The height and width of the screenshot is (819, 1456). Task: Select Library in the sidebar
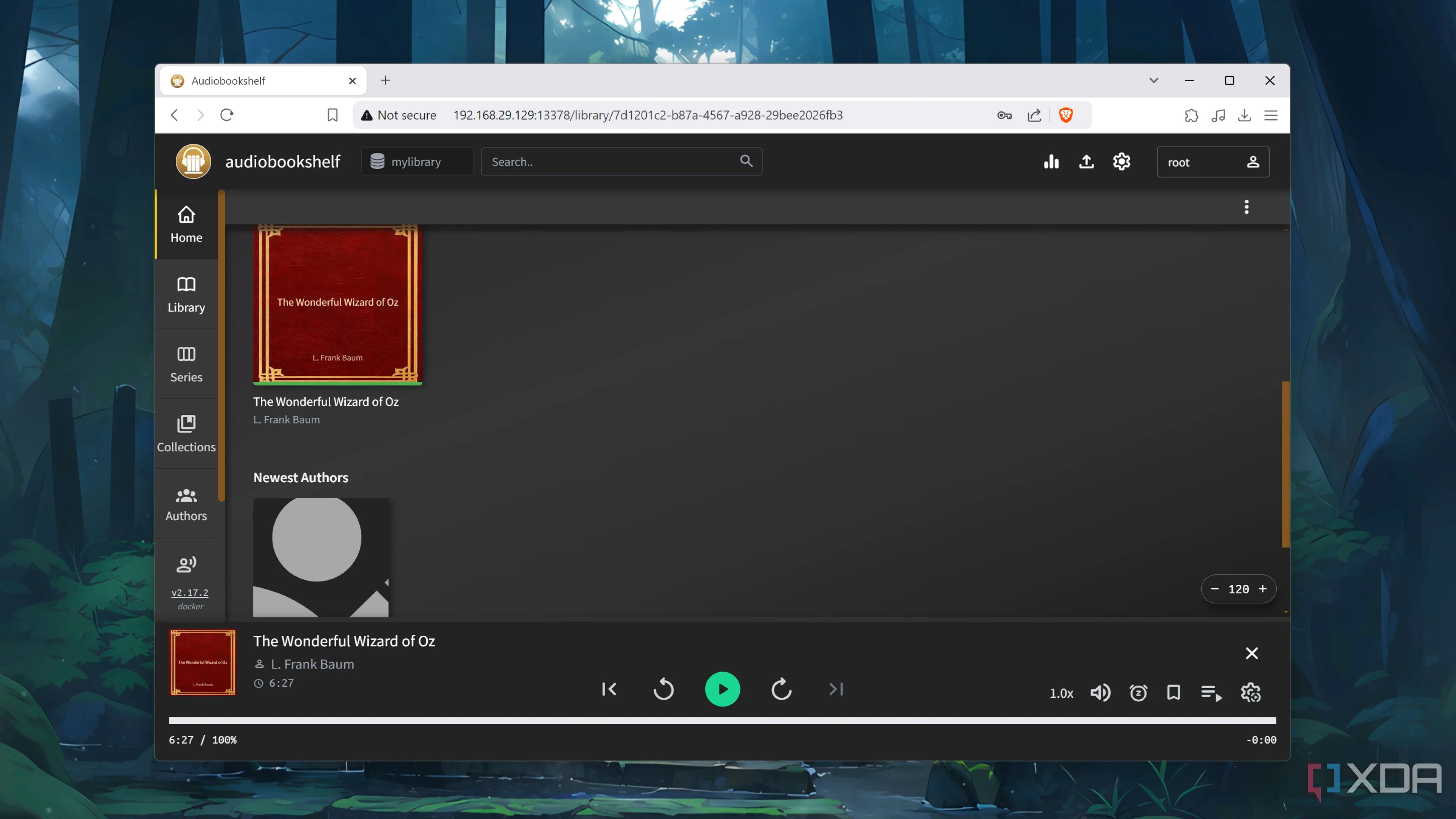[186, 295]
